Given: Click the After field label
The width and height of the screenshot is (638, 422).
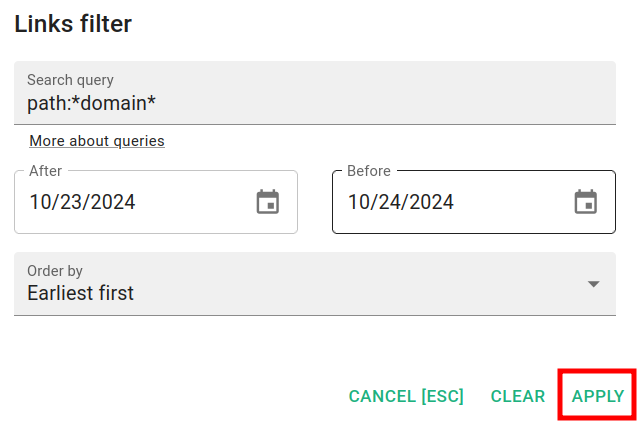Looking at the screenshot, I should [45, 171].
